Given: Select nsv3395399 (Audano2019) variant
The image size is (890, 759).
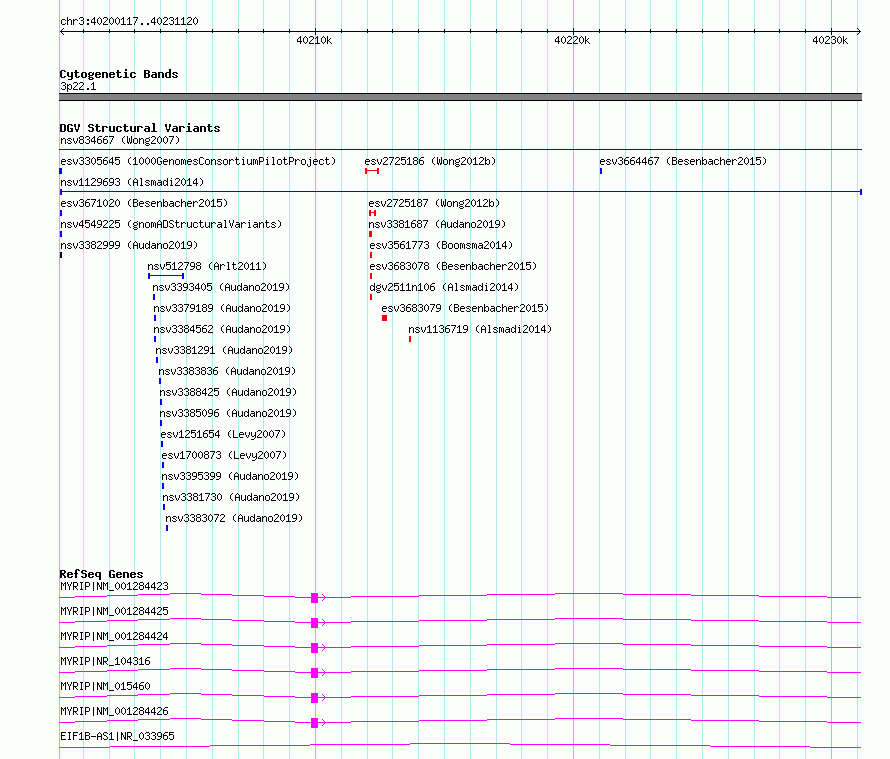Looking at the screenshot, I should [x=230, y=476].
